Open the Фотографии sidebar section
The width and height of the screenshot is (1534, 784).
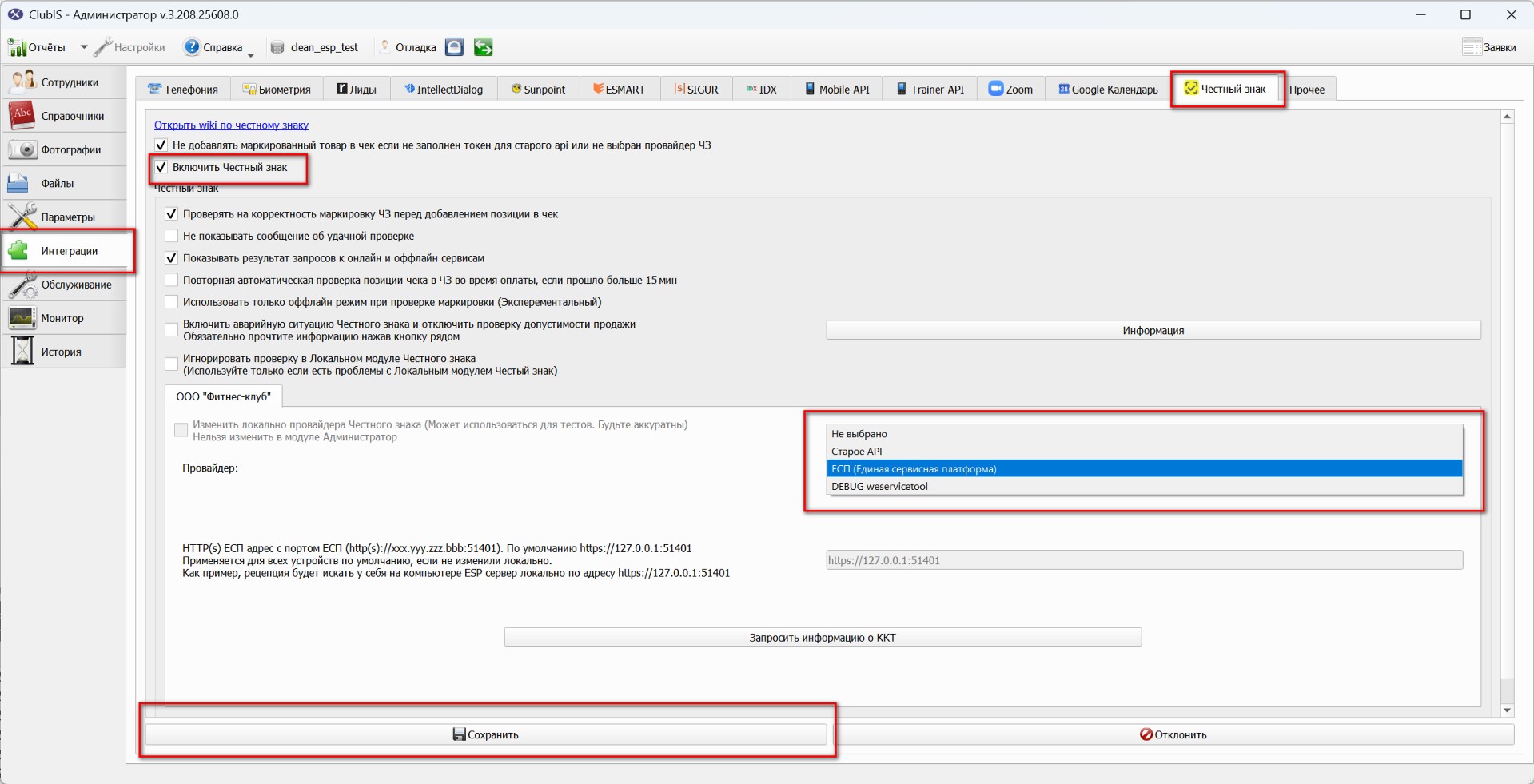65,149
